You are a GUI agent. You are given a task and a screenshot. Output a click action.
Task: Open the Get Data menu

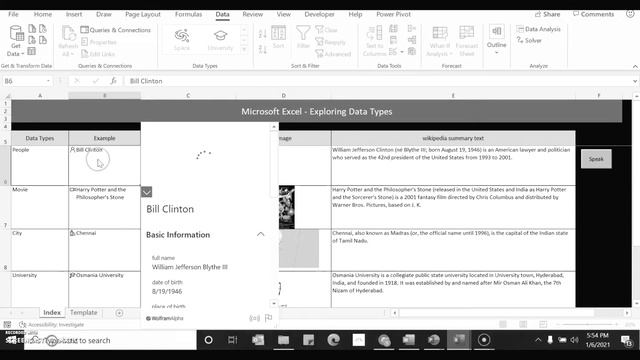tap(16, 41)
